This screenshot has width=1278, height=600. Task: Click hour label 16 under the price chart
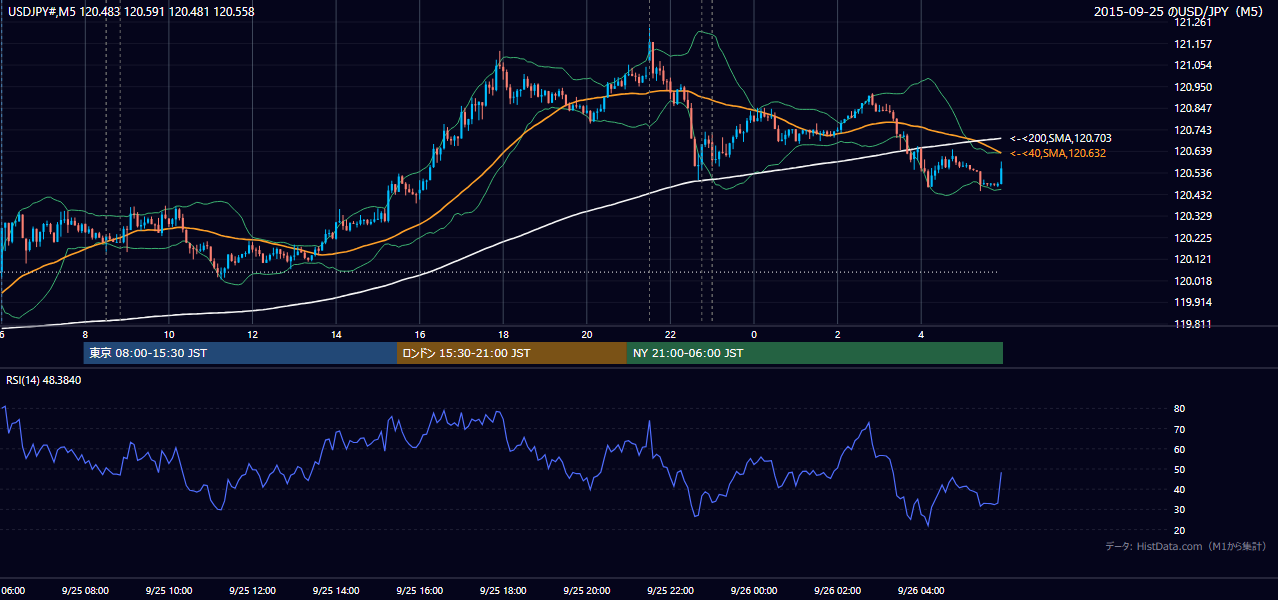click(420, 334)
